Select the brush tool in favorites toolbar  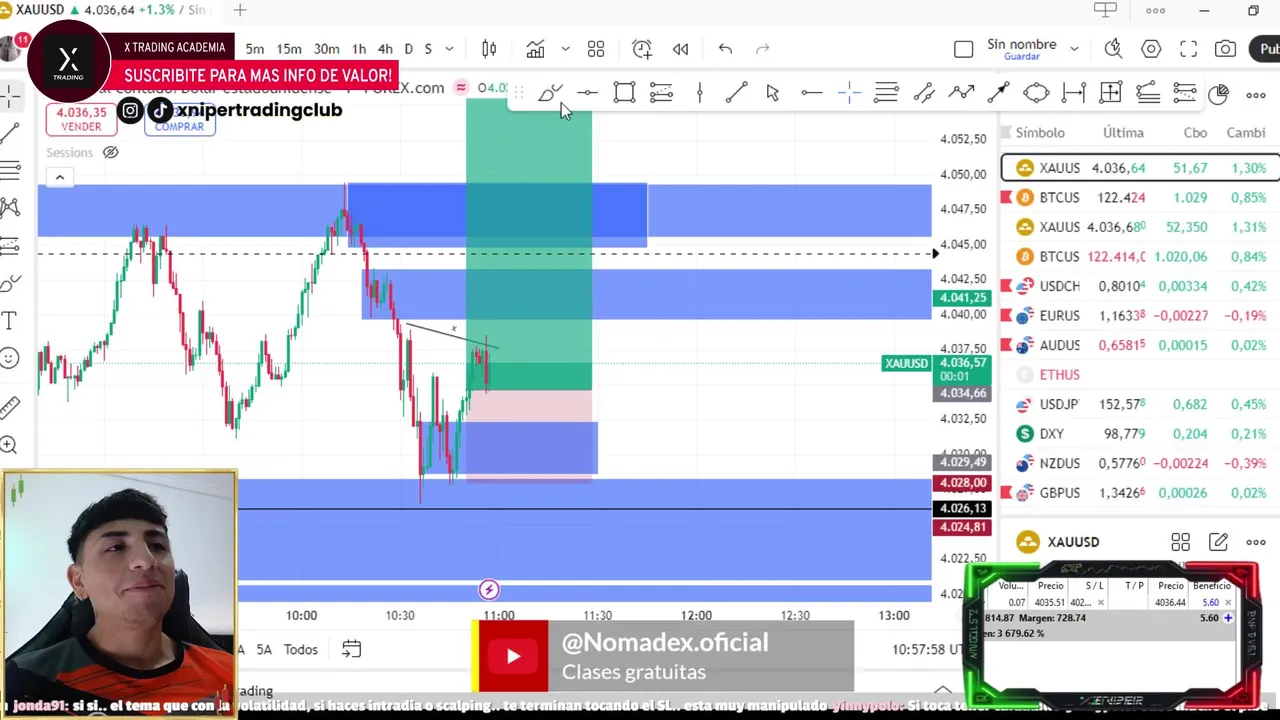549,94
